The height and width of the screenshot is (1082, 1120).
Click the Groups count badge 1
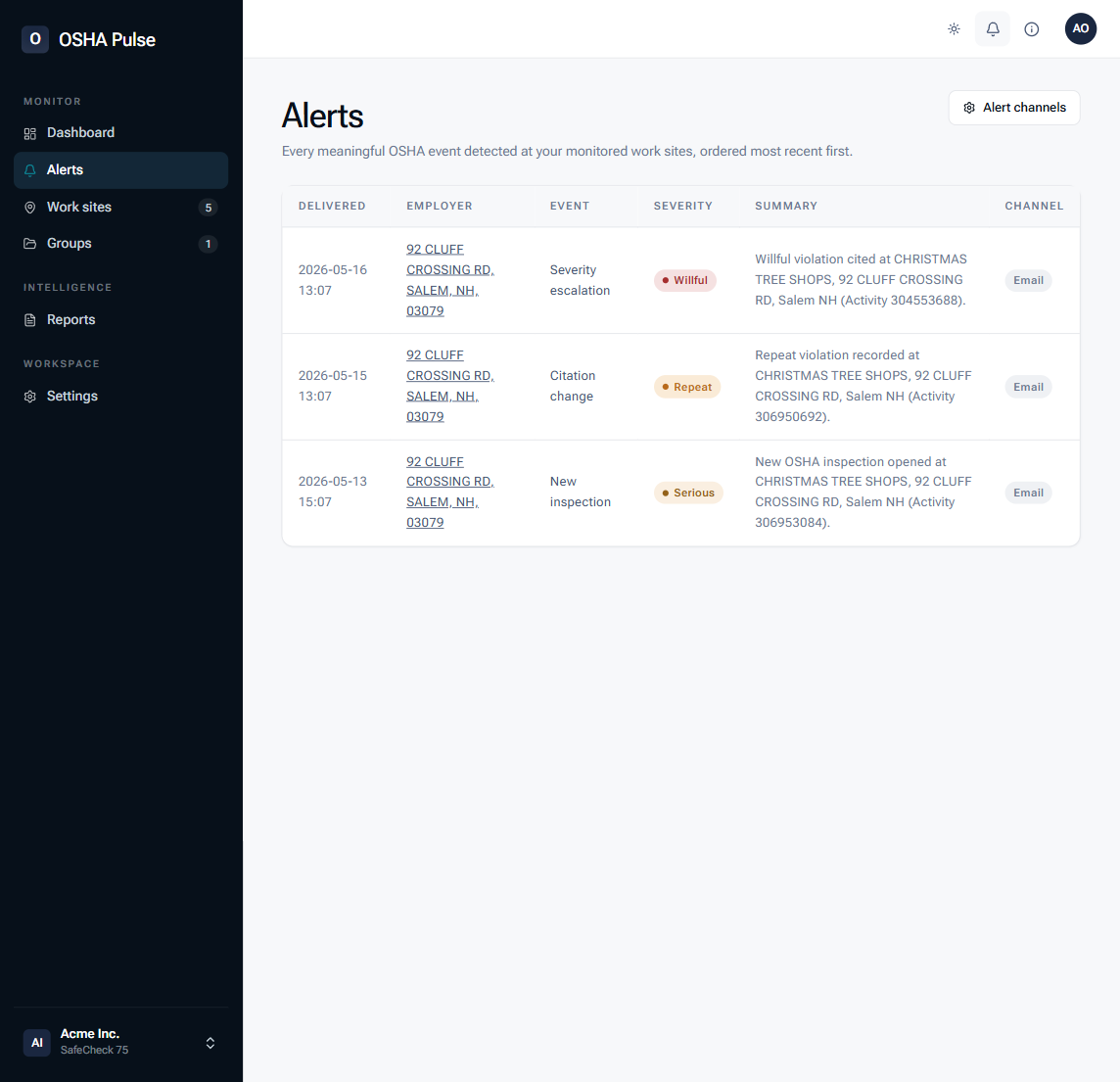[208, 244]
